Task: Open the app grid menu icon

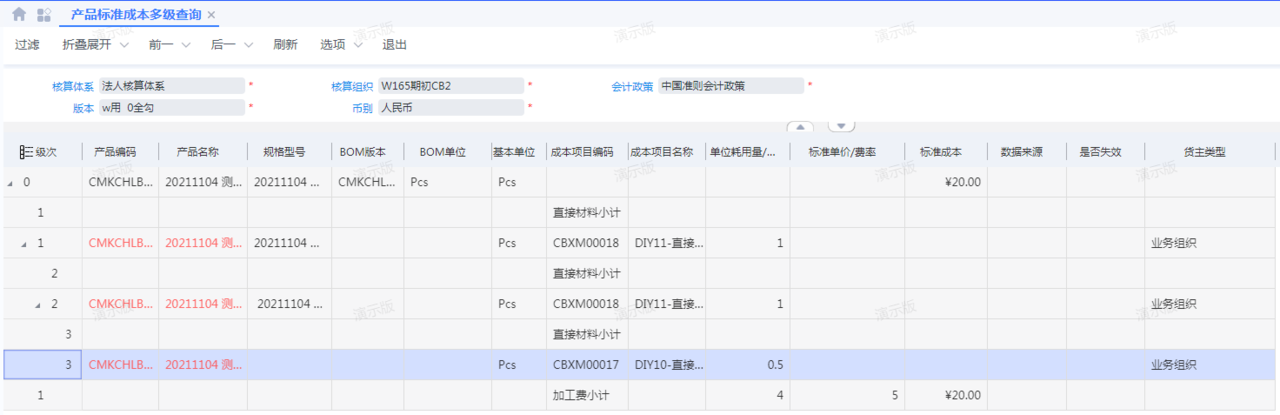Action: pos(44,15)
